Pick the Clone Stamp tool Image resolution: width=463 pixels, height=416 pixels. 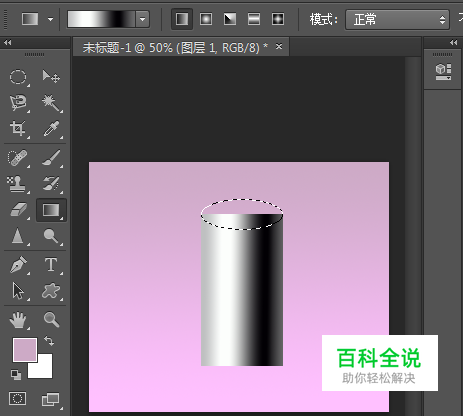tap(18, 184)
